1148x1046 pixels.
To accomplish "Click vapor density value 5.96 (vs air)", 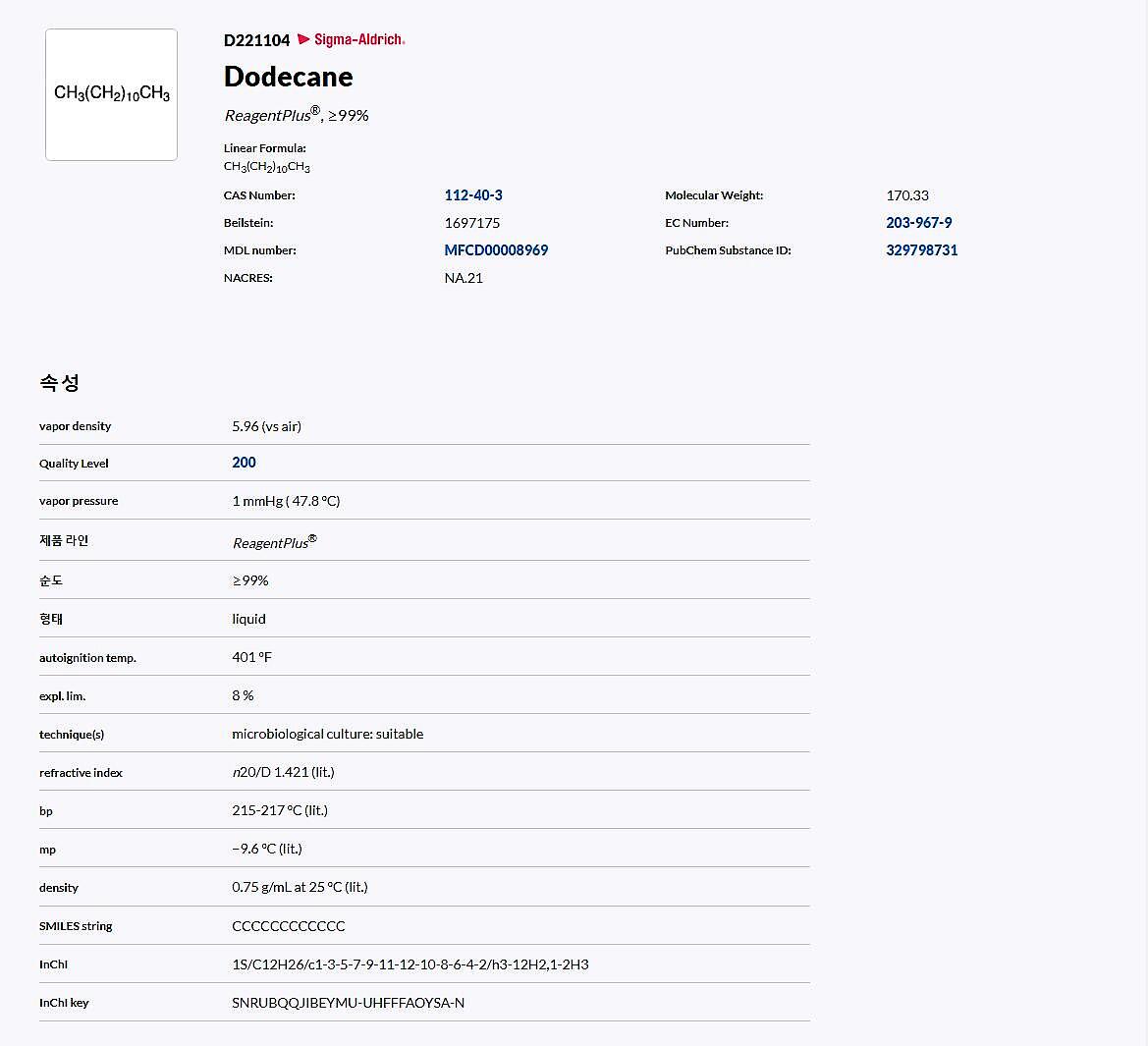I will (266, 426).
